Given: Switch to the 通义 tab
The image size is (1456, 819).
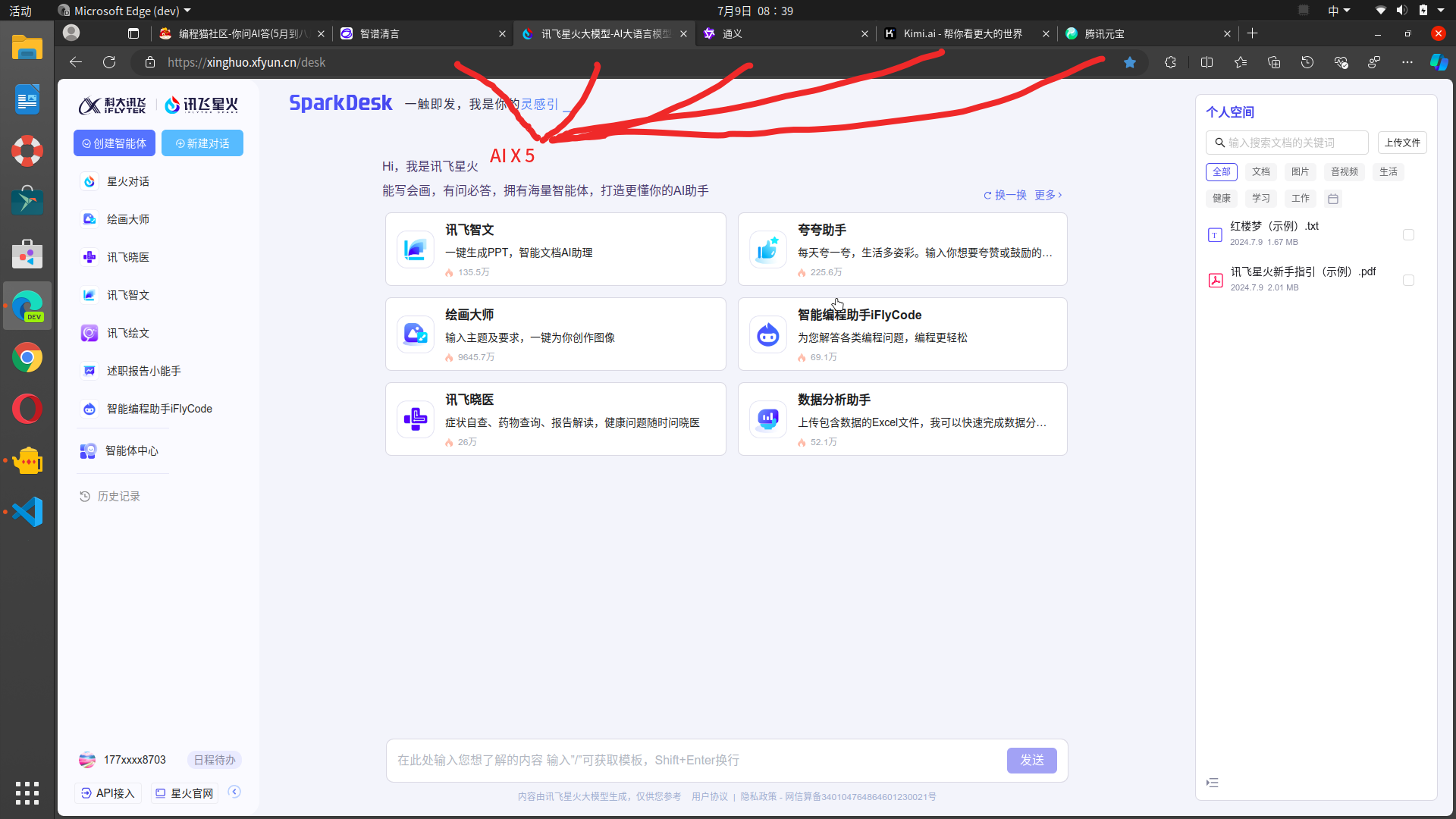Looking at the screenshot, I should coord(786,33).
